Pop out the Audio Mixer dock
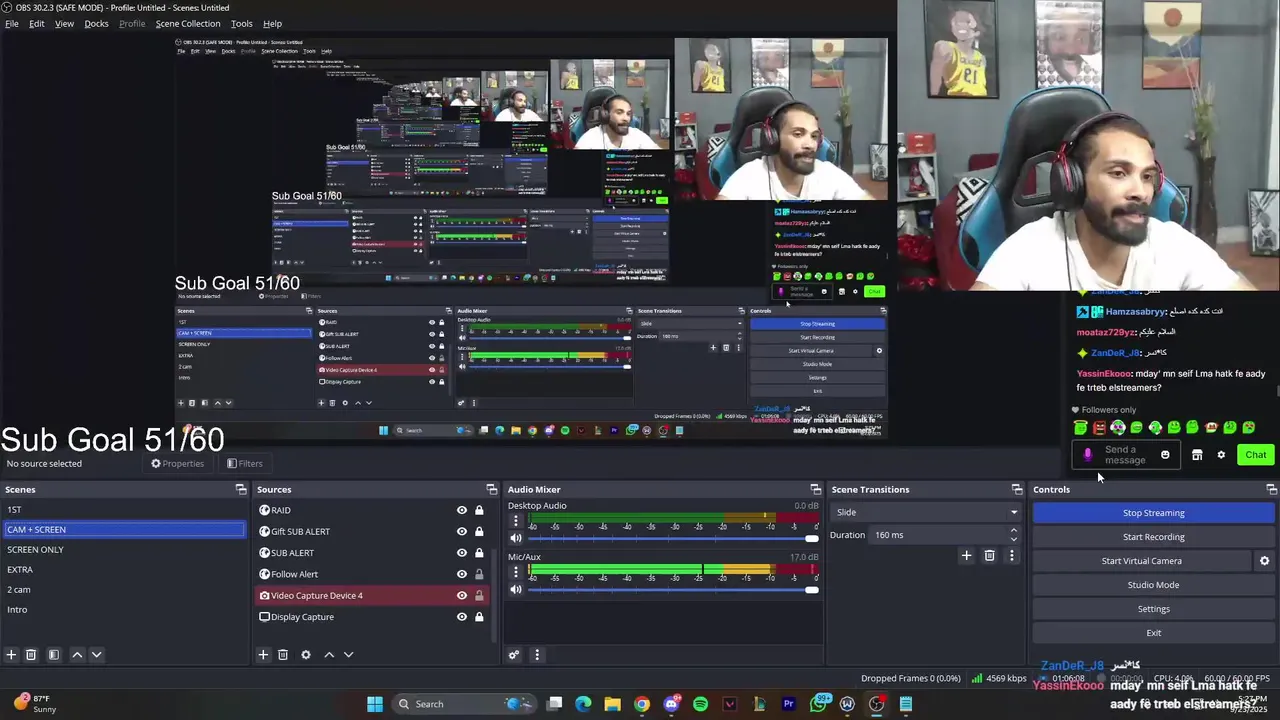 point(815,489)
